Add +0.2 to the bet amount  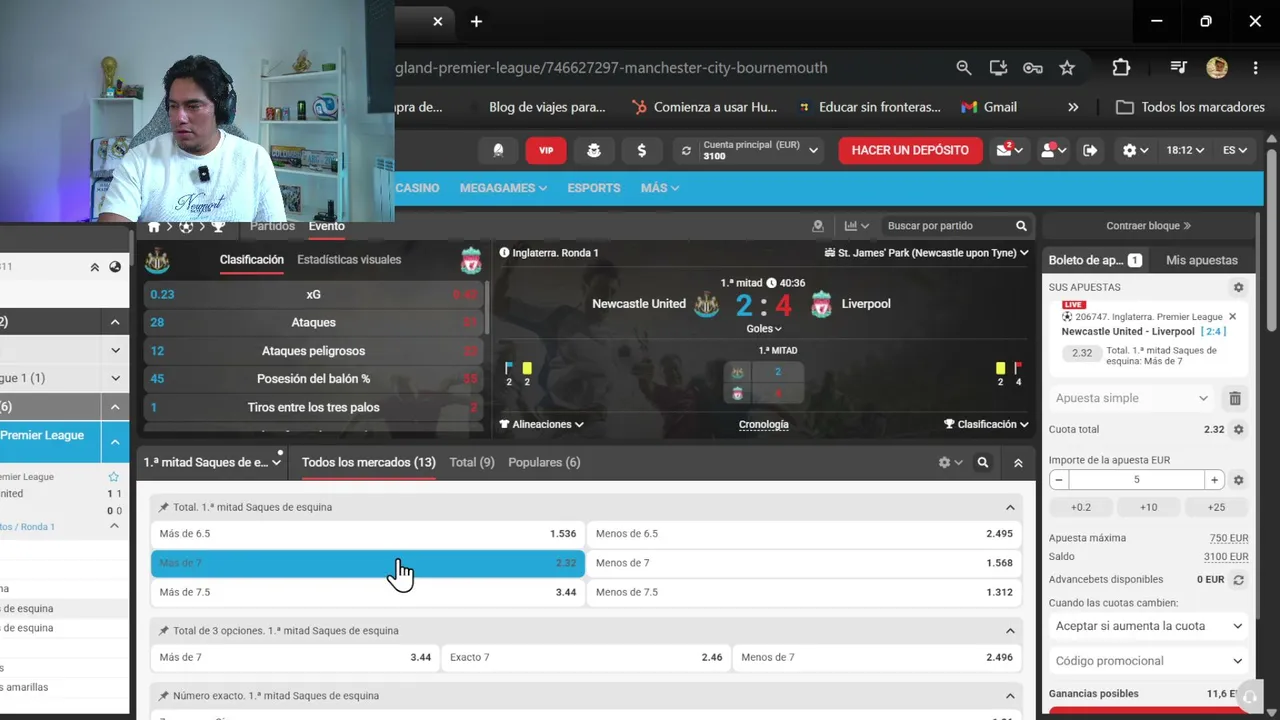(x=1081, y=507)
